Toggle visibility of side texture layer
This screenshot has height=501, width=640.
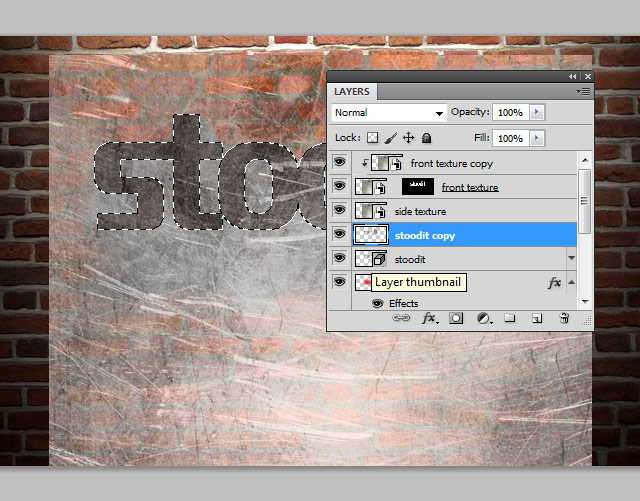tap(339, 211)
